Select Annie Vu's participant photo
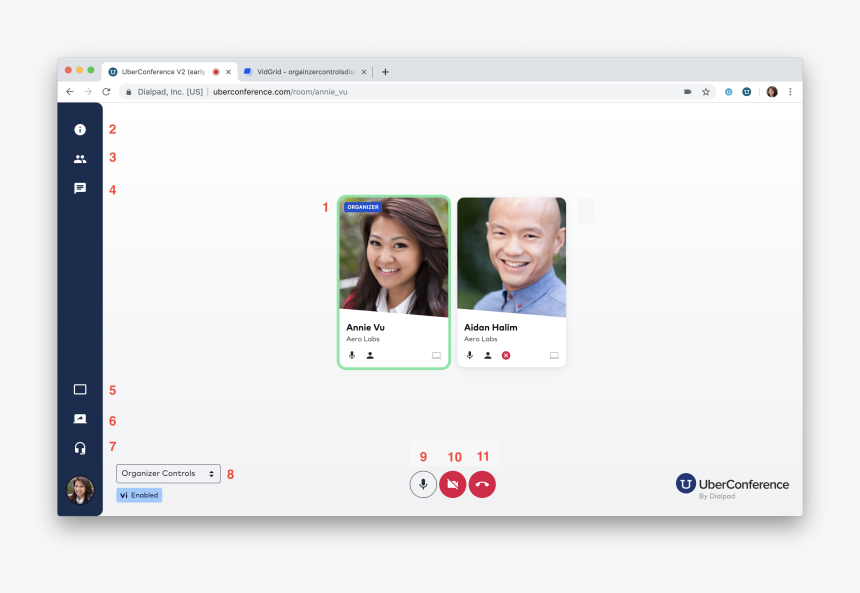Viewport: 860px width, 593px height. point(394,257)
